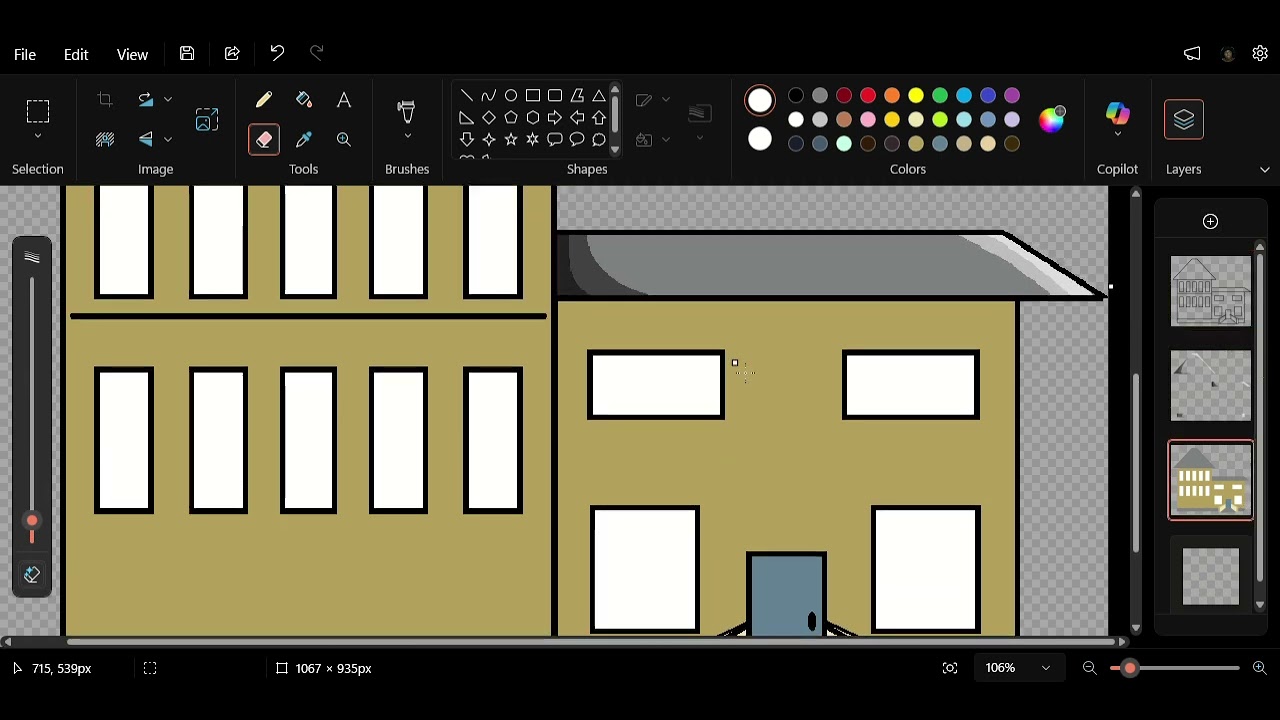Toggle the eraser mode button below size slider

click(32, 574)
